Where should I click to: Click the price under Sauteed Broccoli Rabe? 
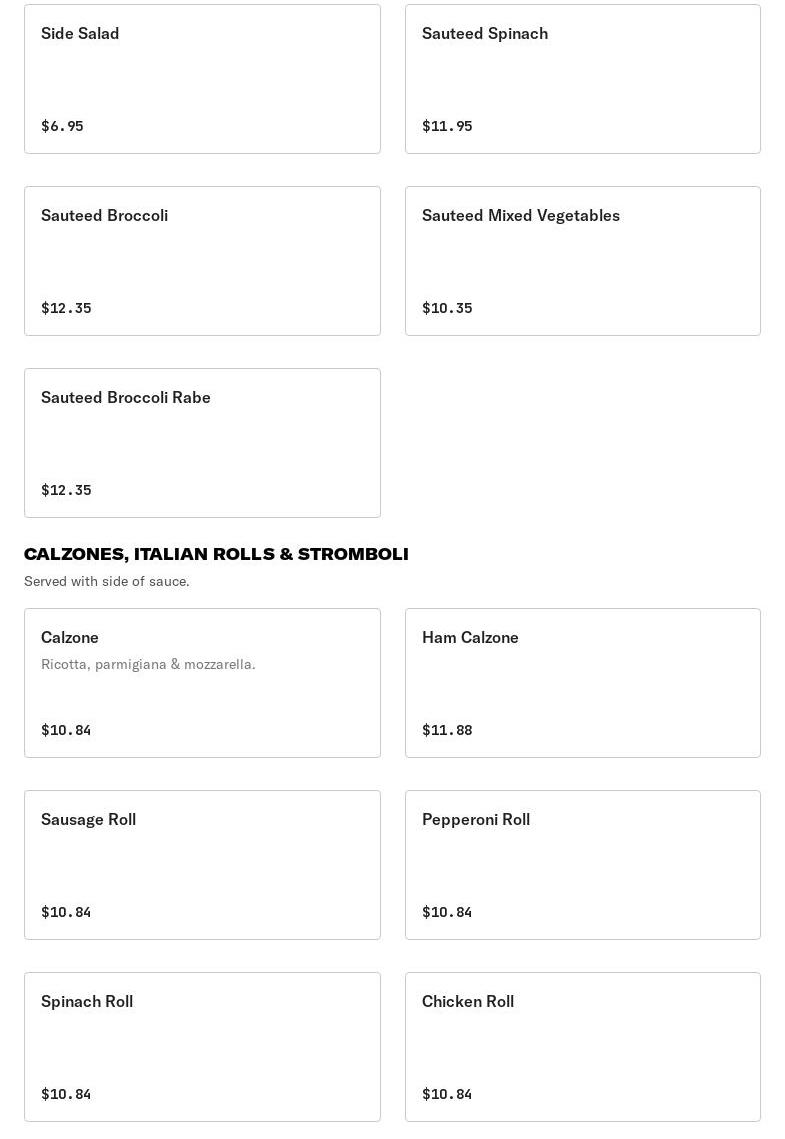point(66,490)
